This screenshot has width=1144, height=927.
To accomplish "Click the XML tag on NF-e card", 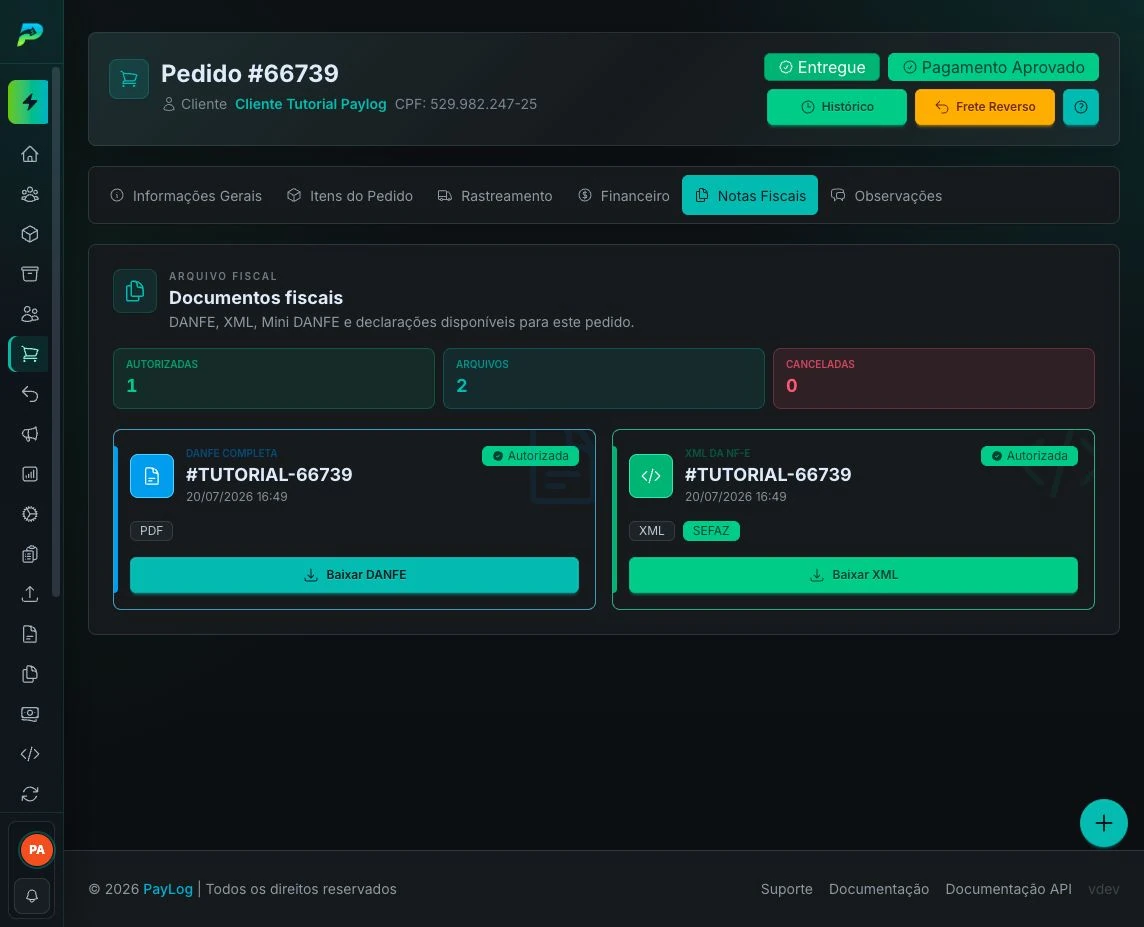I will pyautogui.click(x=652, y=531).
